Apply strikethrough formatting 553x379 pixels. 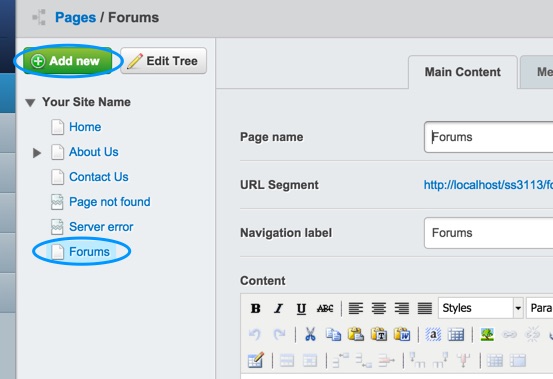[x=325, y=308]
